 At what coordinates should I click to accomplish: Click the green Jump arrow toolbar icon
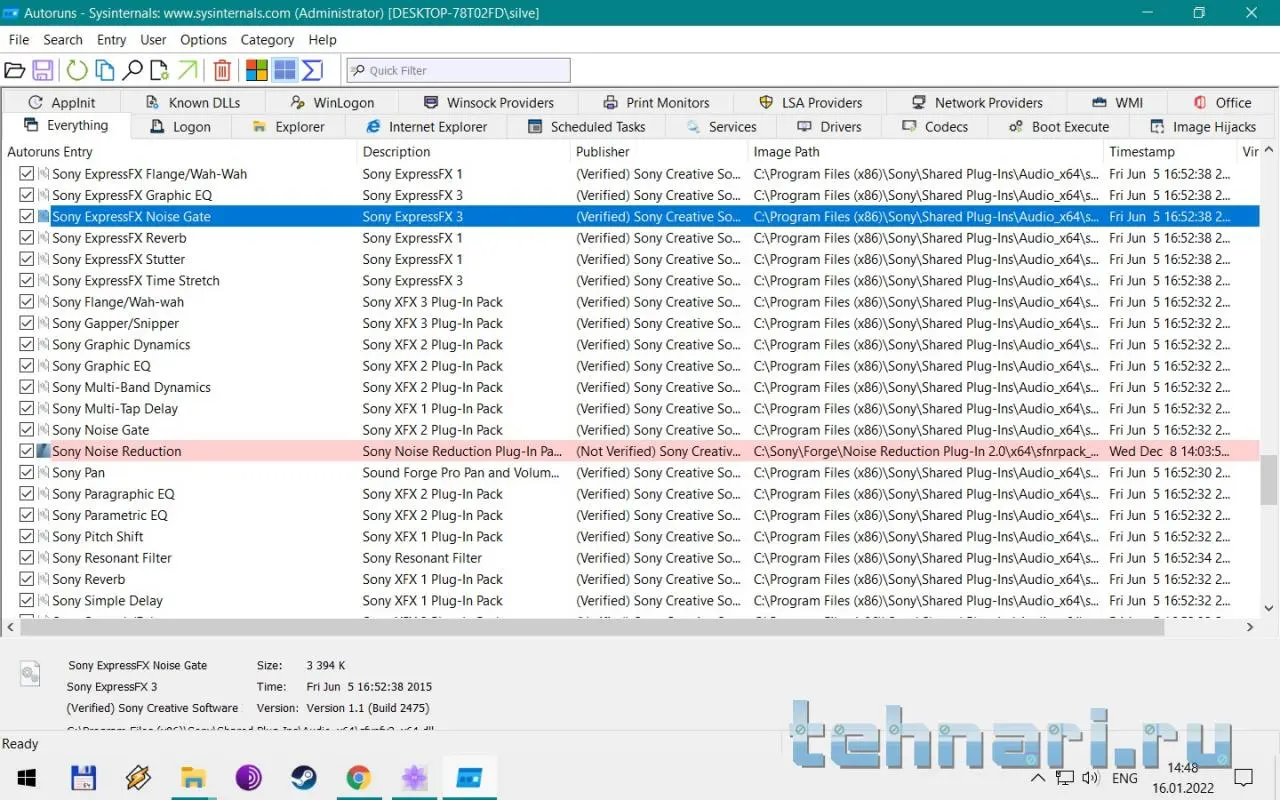point(187,70)
